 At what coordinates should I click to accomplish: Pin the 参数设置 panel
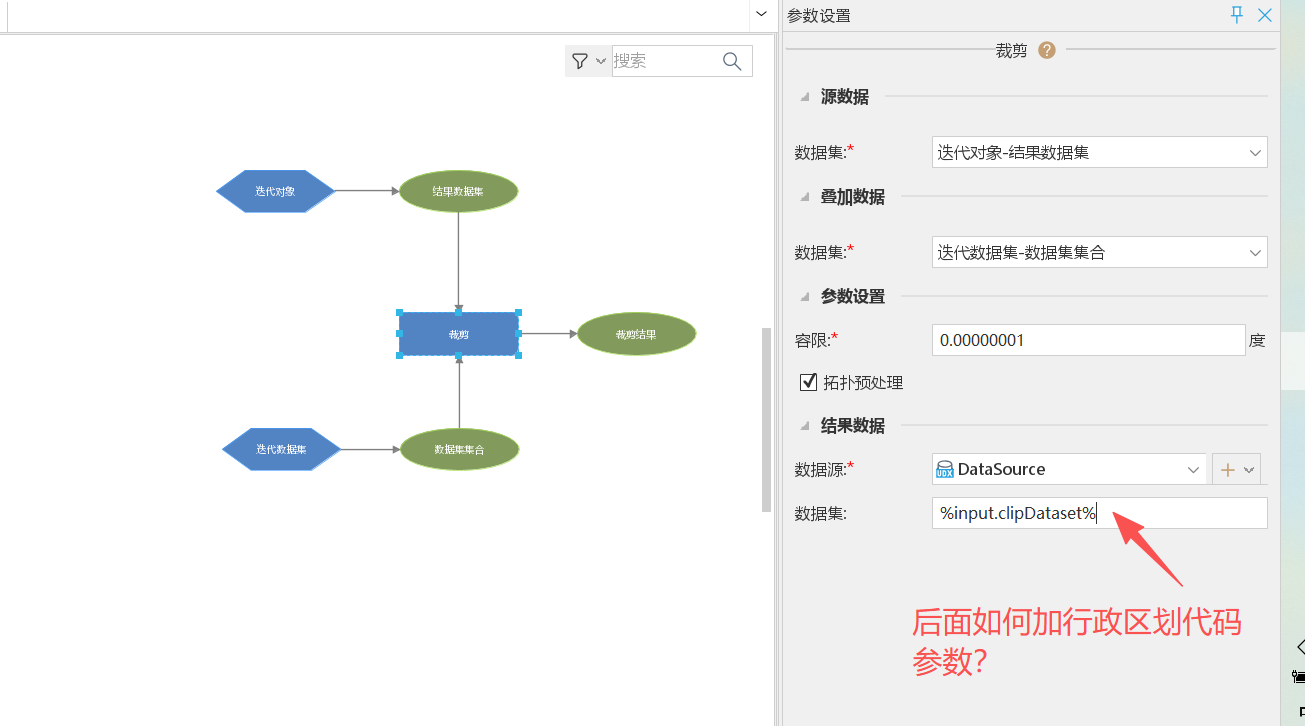point(1237,15)
